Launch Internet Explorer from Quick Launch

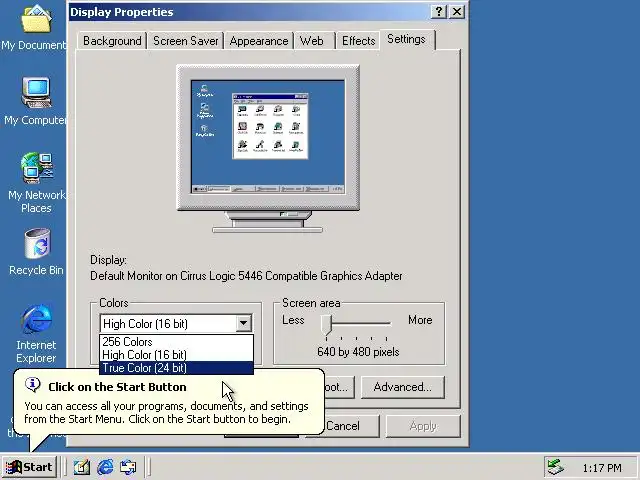105,467
